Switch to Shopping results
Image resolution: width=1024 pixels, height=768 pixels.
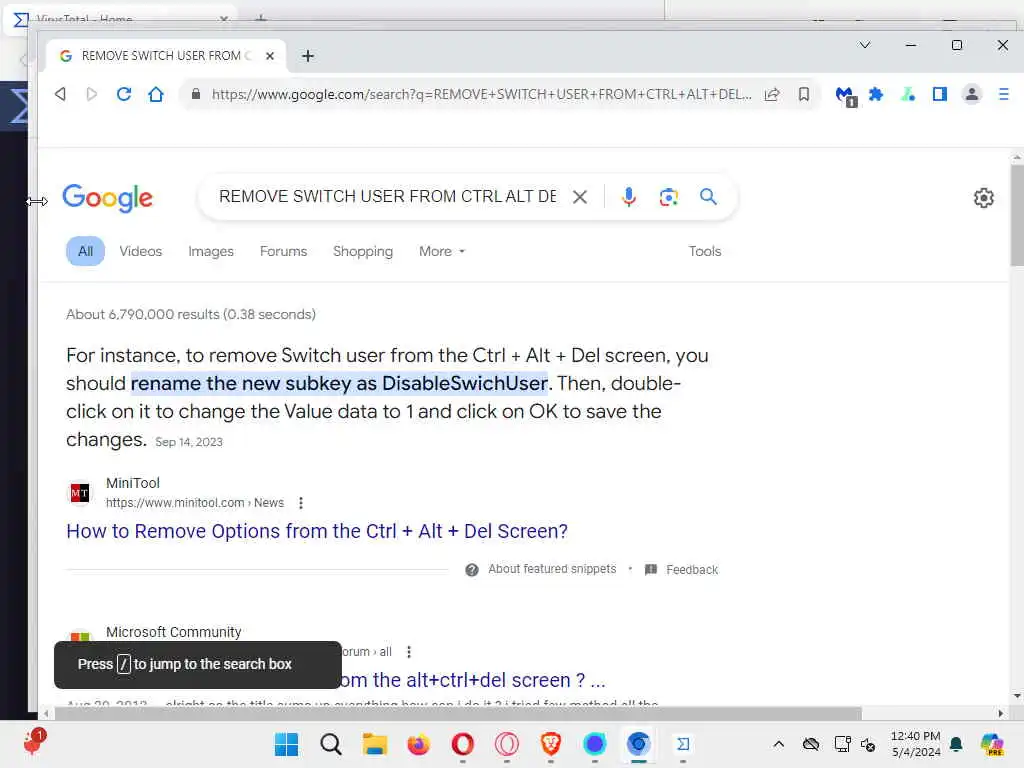pyautogui.click(x=363, y=251)
